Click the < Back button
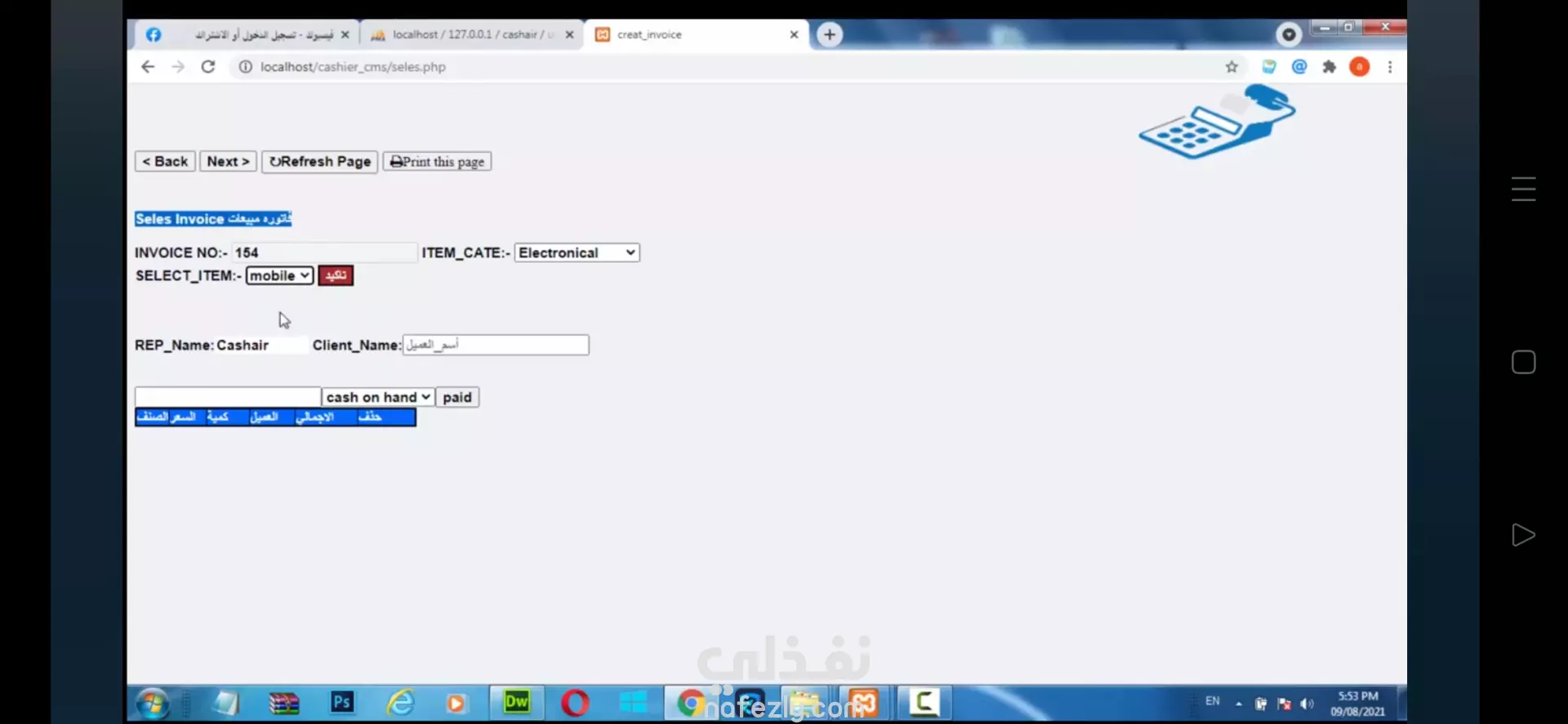The height and width of the screenshot is (724, 1568). coord(165,162)
